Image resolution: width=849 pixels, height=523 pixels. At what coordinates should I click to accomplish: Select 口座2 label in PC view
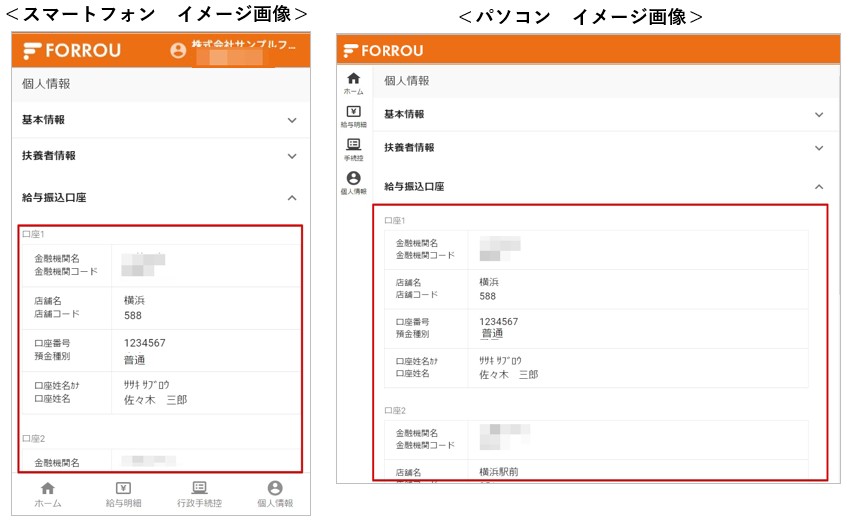click(x=395, y=410)
